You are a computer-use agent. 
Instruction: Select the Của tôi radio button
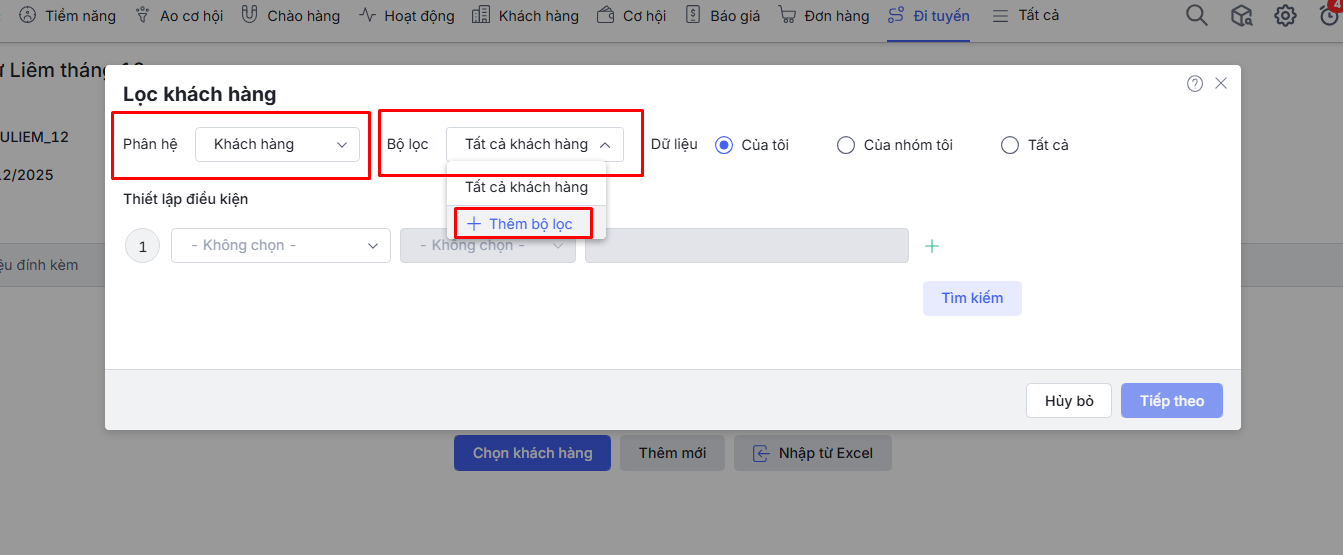(x=725, y=145)
